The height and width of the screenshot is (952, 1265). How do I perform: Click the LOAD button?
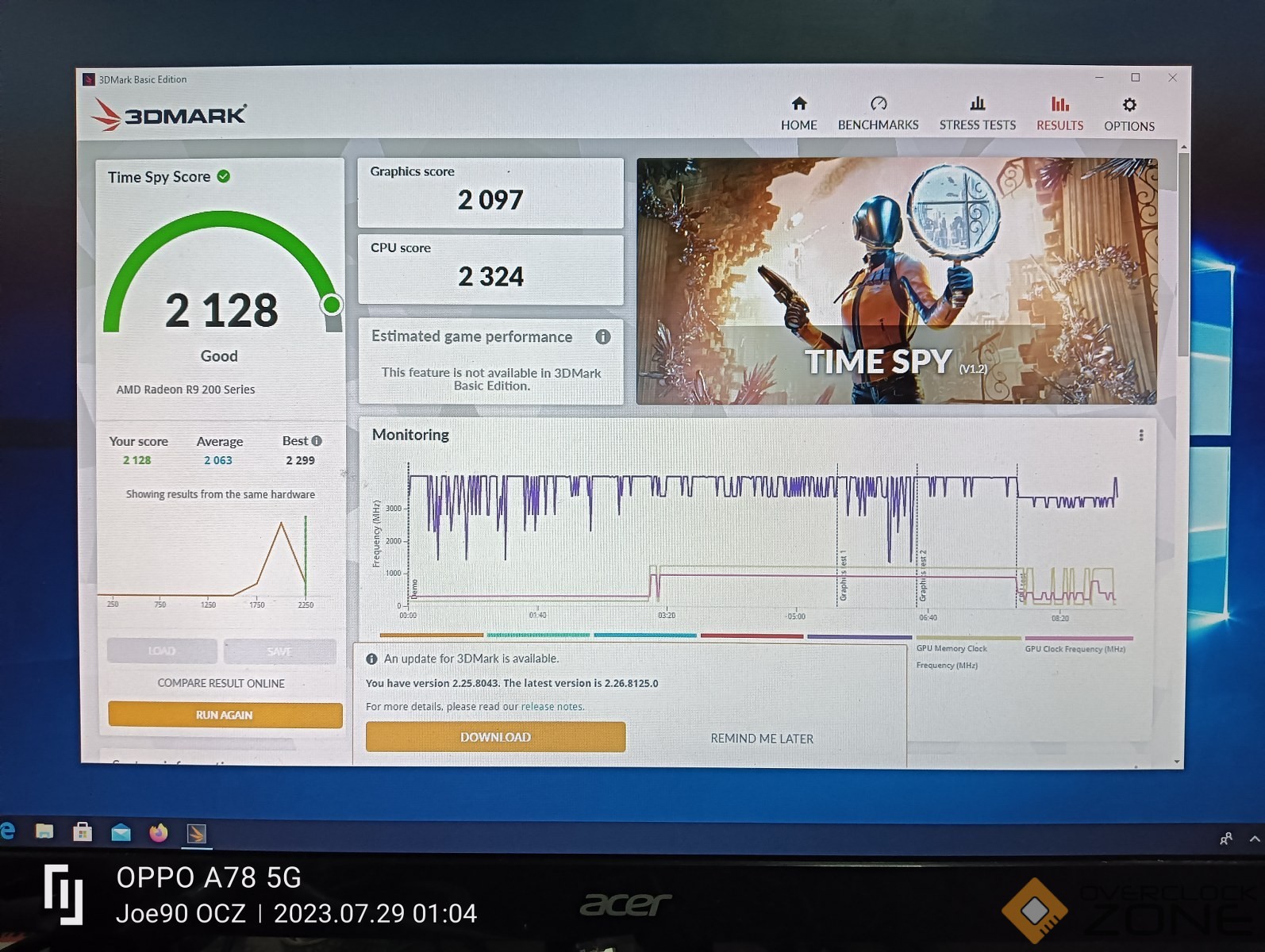pyautogui.click(x=162, y=651)
